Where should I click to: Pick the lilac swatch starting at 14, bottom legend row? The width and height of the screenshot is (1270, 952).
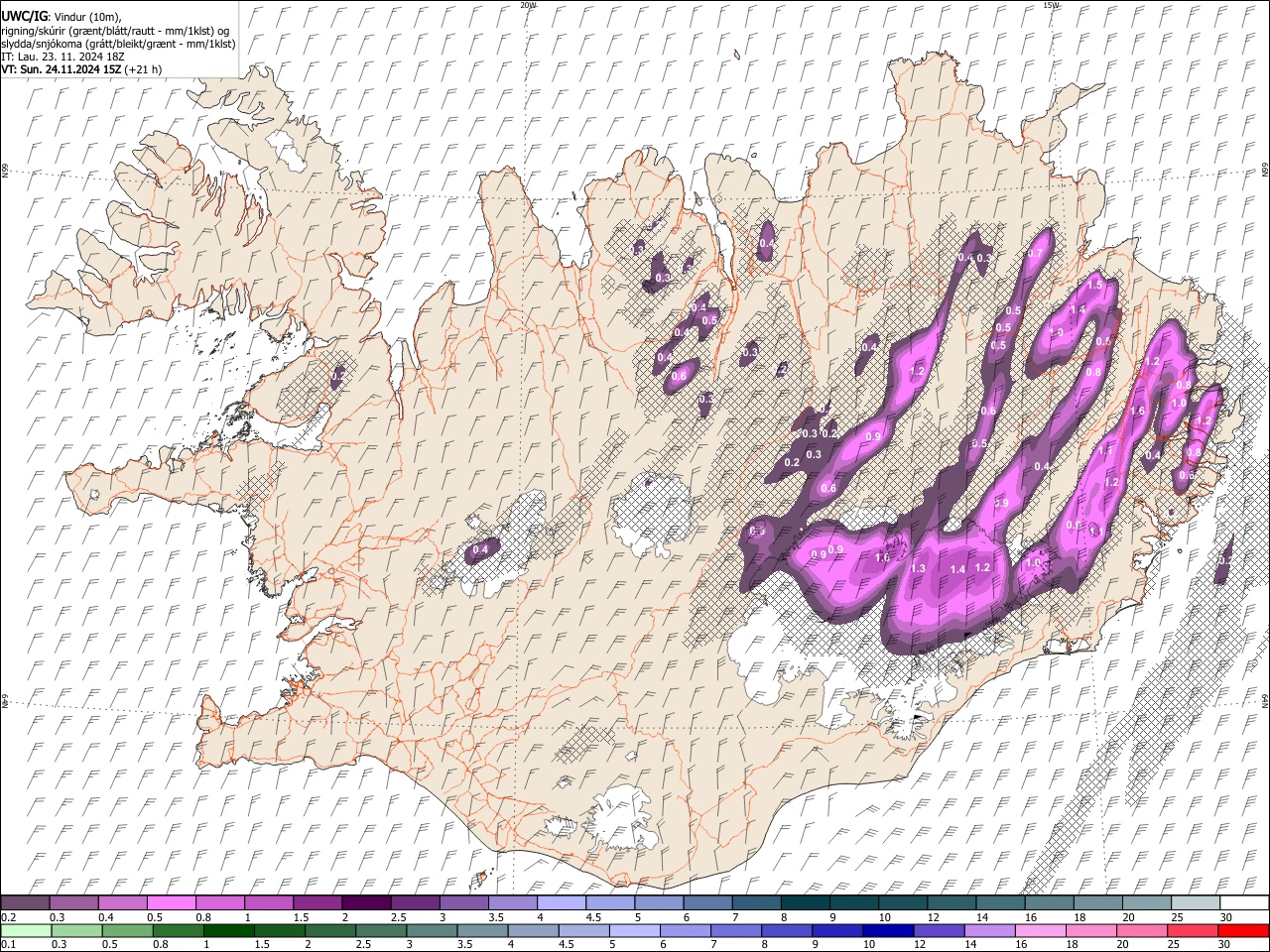[989, 930]
